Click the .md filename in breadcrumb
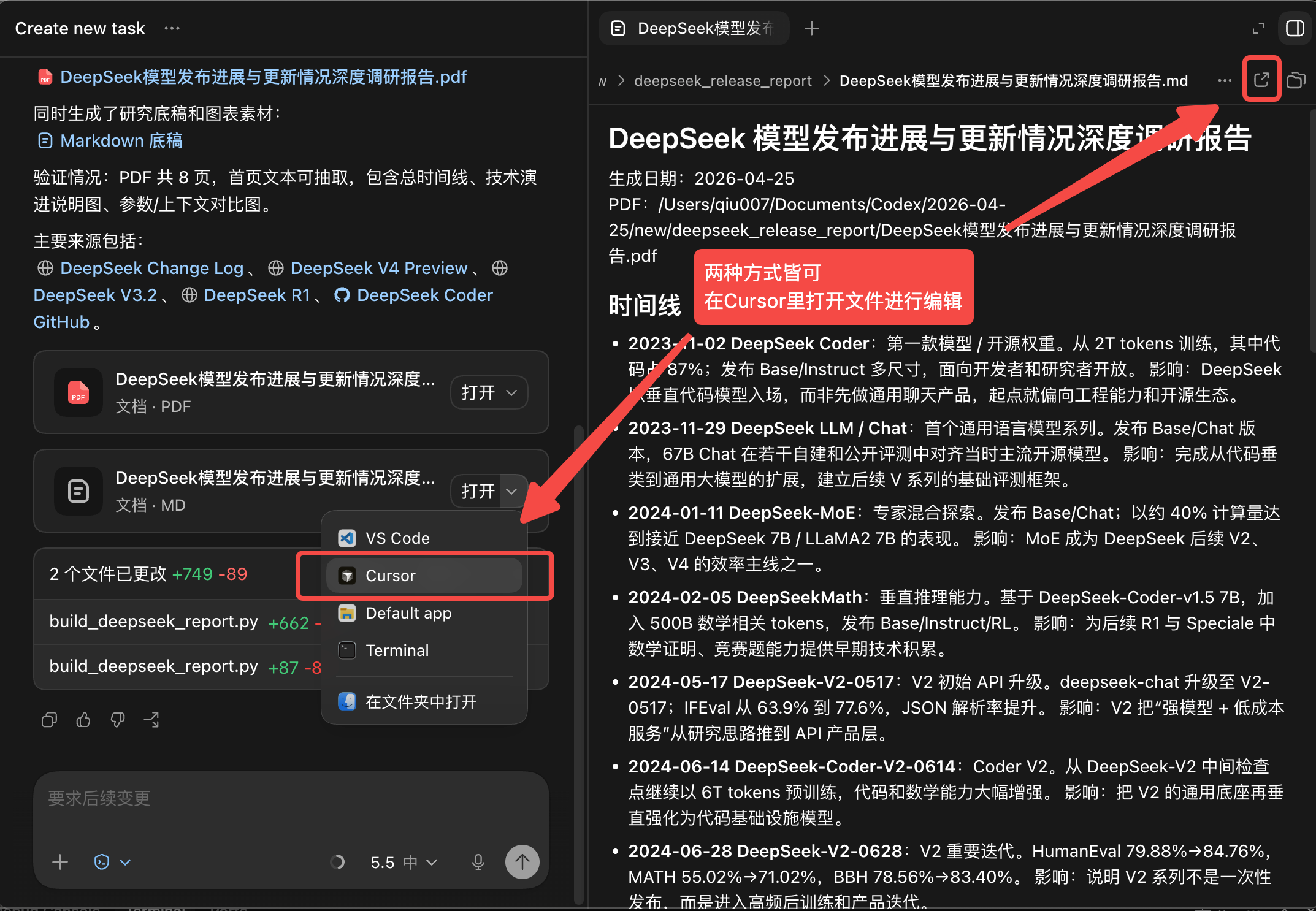The height and width of the screenshot is (911, 1316). coord(1013,81)
